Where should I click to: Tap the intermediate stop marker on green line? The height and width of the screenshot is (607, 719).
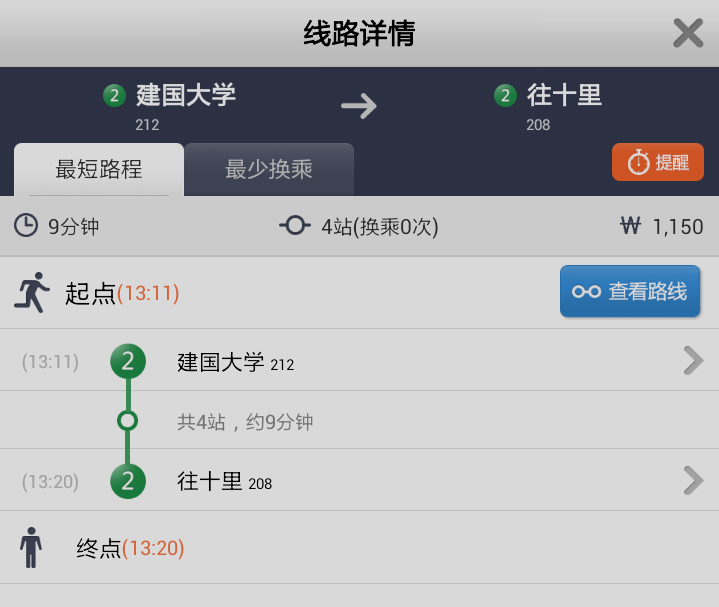click(x=127, y=421)
